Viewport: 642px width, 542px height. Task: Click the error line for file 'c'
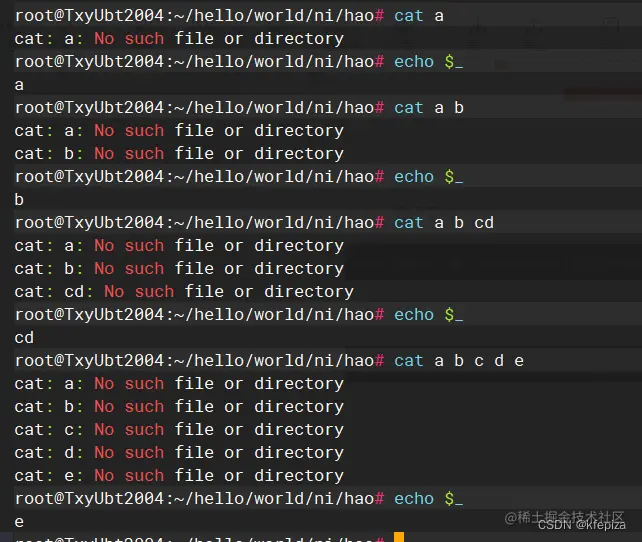[x=179, y=430]
